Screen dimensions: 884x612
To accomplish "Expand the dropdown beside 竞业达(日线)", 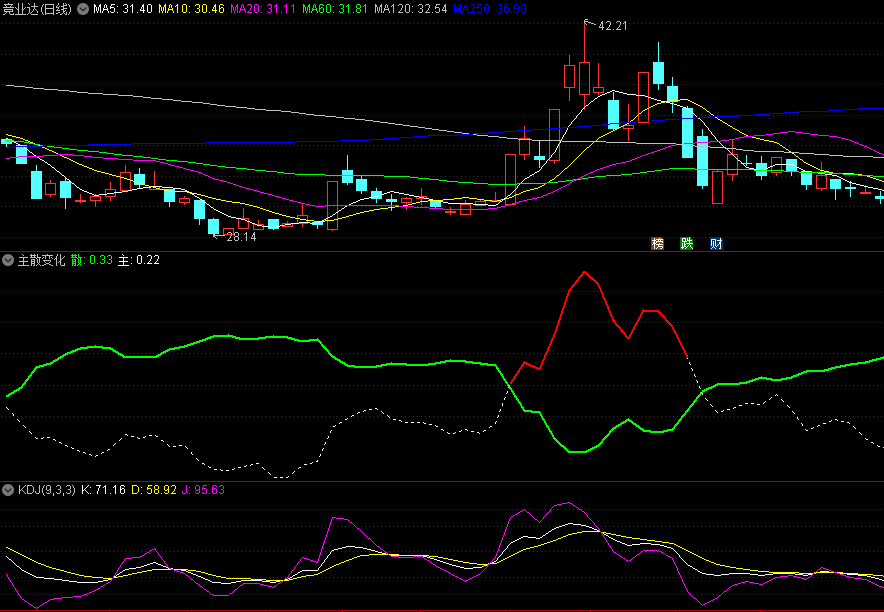I will coord(83,9).
